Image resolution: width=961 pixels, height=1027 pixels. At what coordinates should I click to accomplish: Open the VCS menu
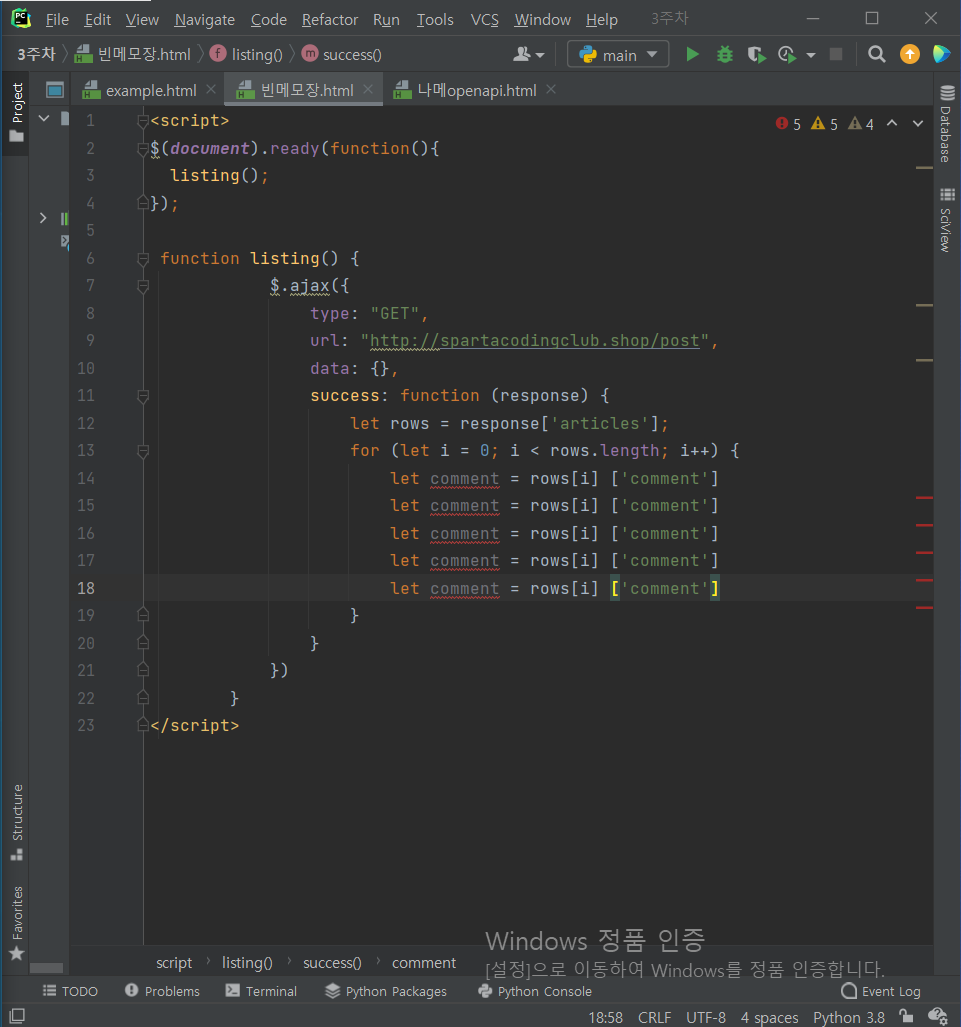click(x=484, y=20)
